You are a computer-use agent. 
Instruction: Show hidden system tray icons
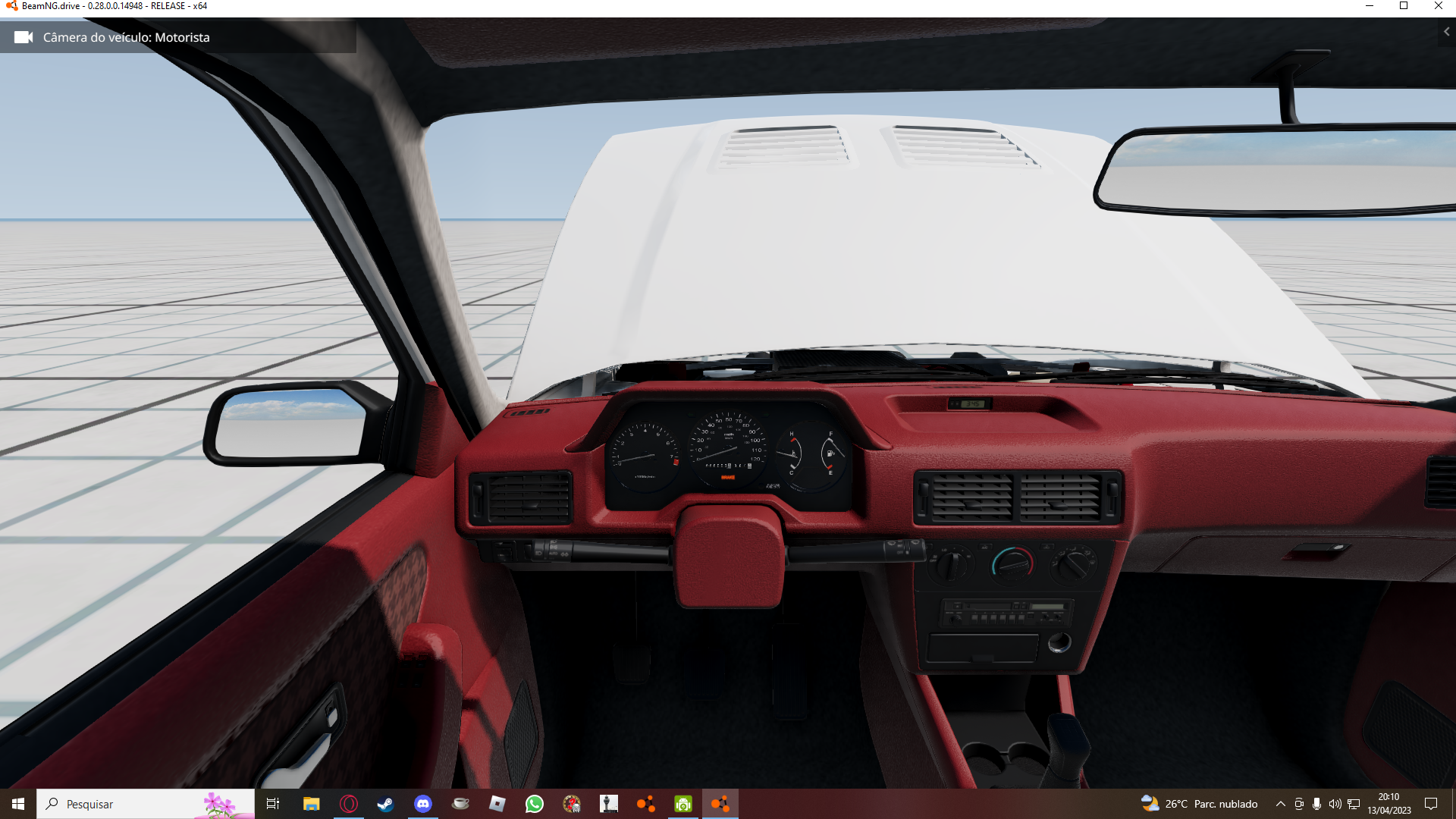click(1281, 804)
